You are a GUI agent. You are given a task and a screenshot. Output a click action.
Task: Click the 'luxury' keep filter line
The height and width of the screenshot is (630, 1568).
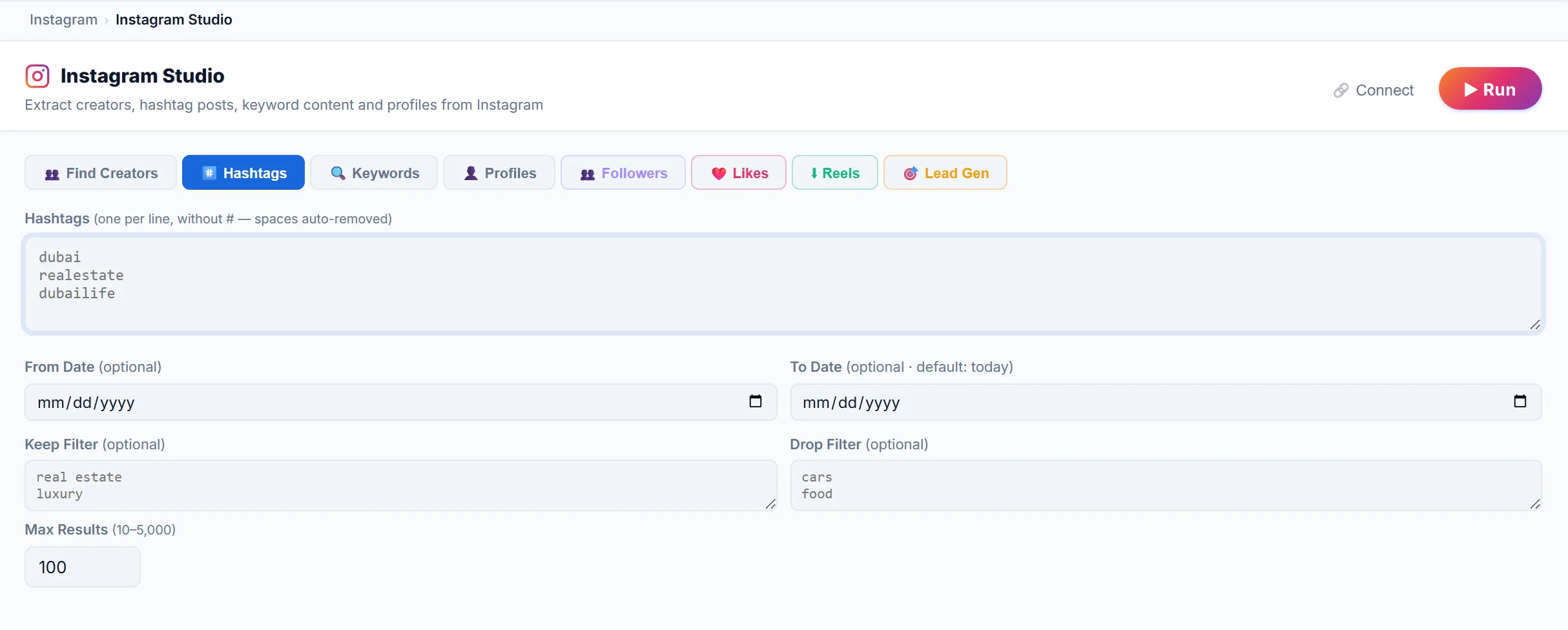coord(59,494)
